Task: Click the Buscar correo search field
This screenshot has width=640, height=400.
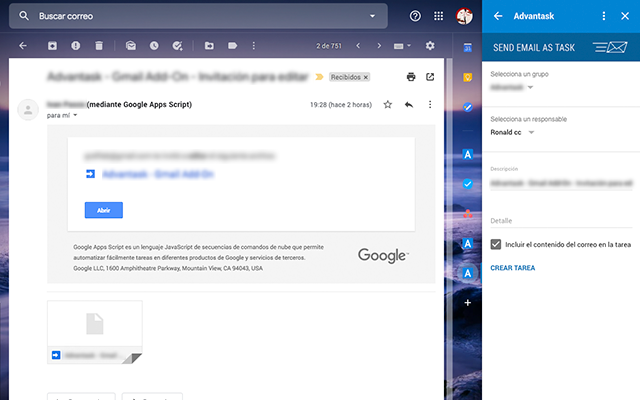Action: (x=198, y=16)
